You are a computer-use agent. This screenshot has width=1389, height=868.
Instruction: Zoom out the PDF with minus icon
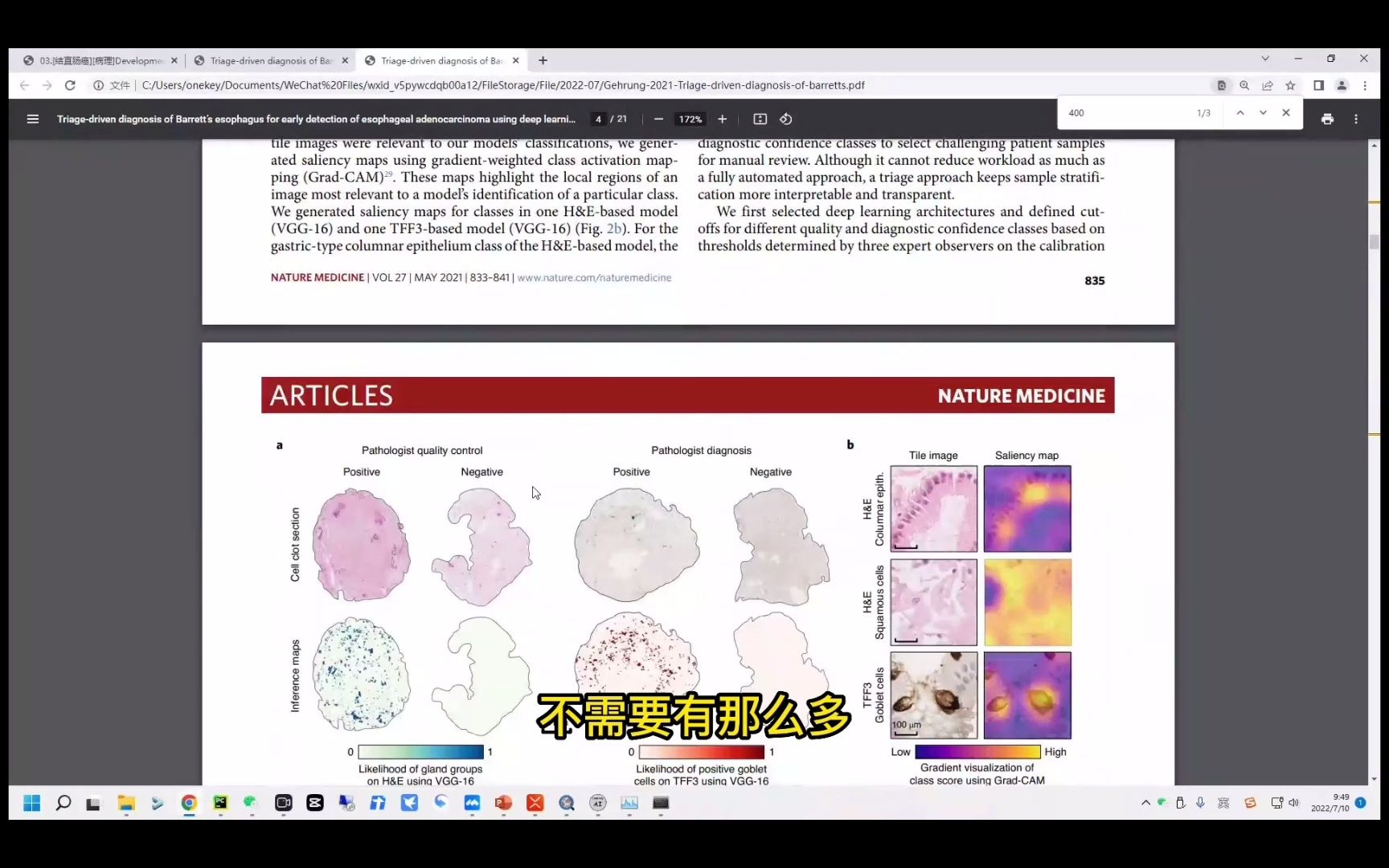(x=658, y=118)
